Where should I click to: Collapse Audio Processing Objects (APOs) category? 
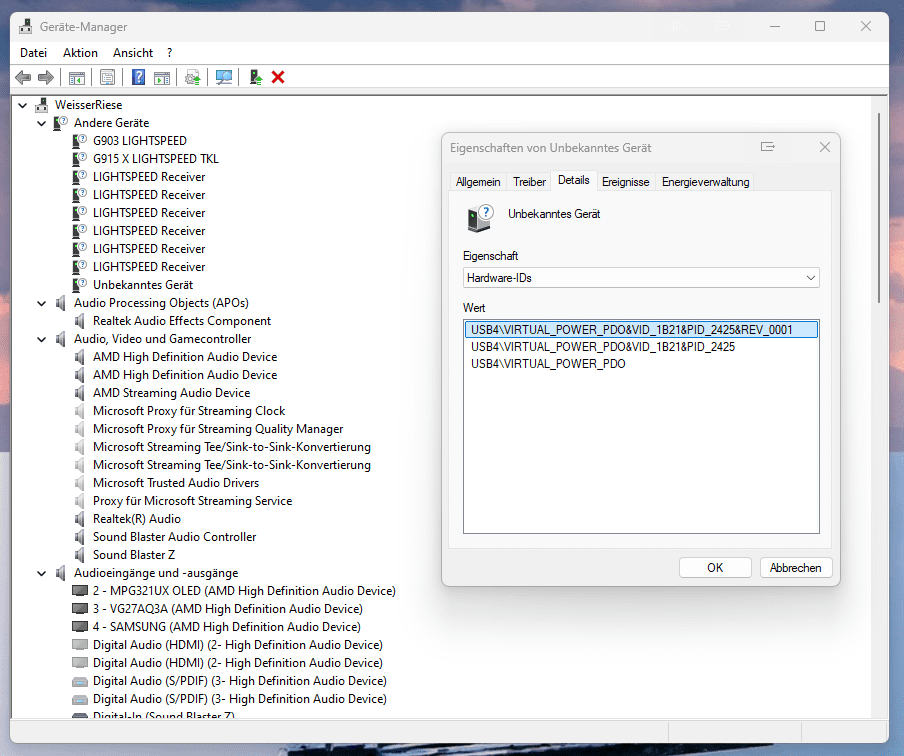tap(42, 303)
